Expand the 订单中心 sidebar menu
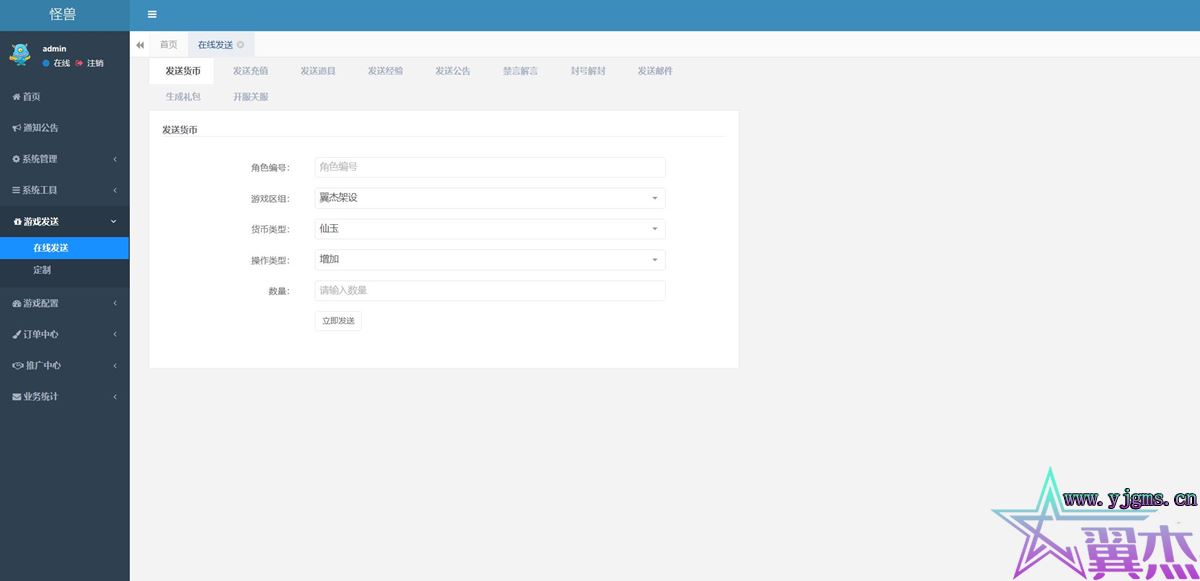 (64, 334)
